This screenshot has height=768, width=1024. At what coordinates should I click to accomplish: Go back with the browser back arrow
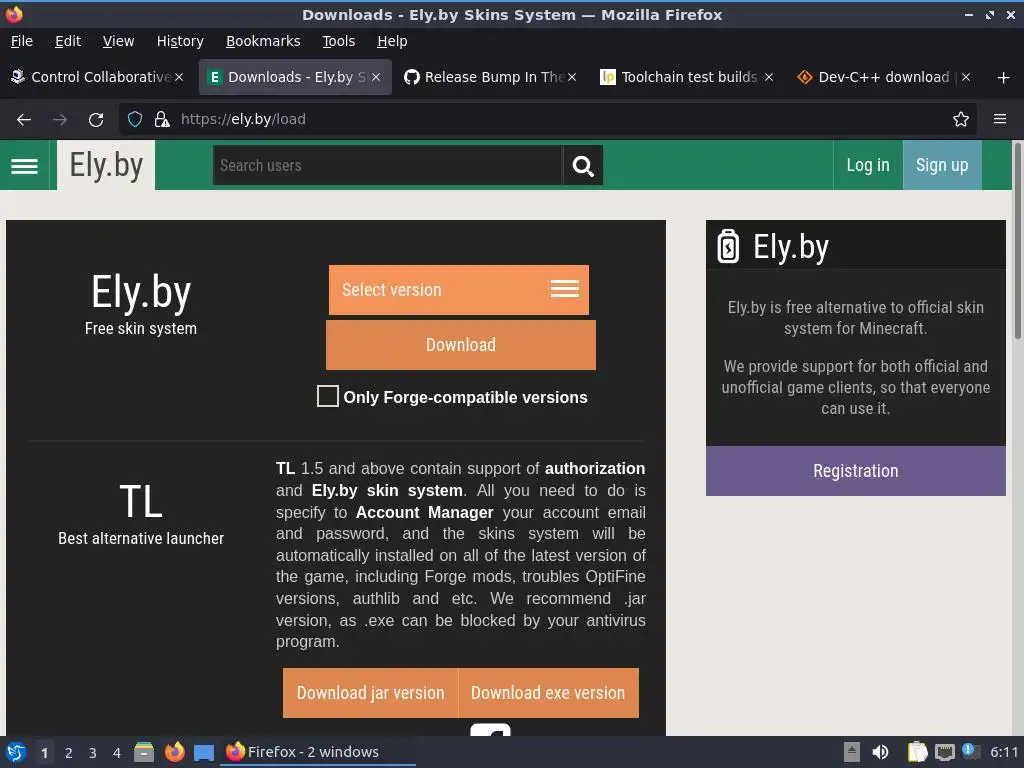24,120
